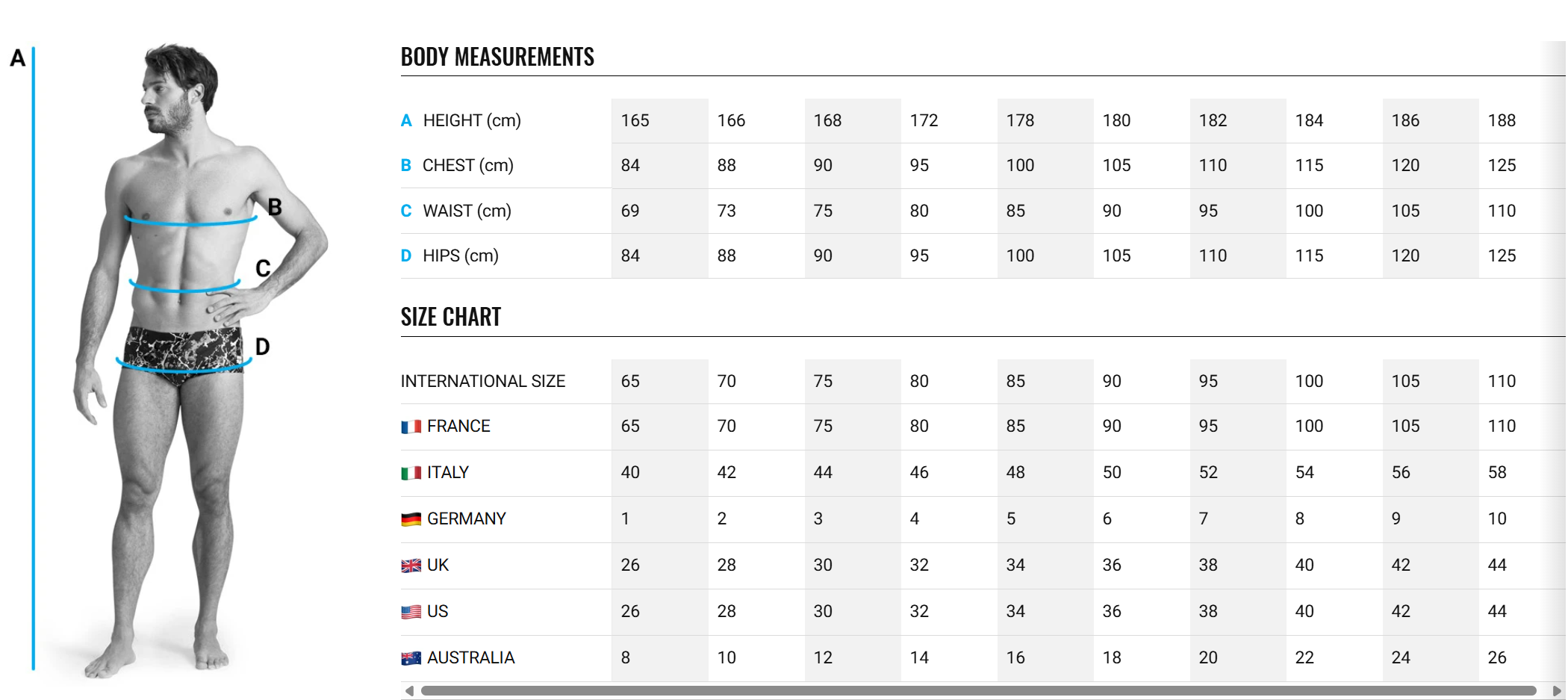Click the scroll right arrow of size chart
1568x700 pixels.
click(x=1557, y=690)
